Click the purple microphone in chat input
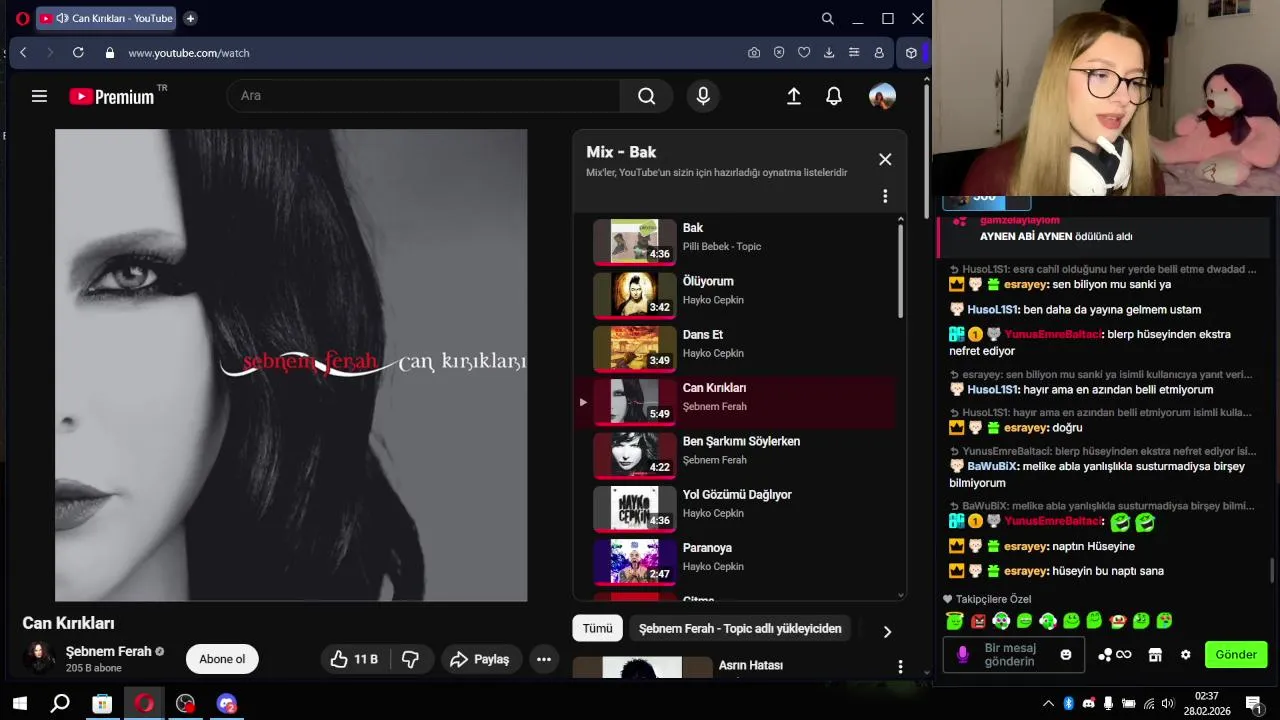 962,655
